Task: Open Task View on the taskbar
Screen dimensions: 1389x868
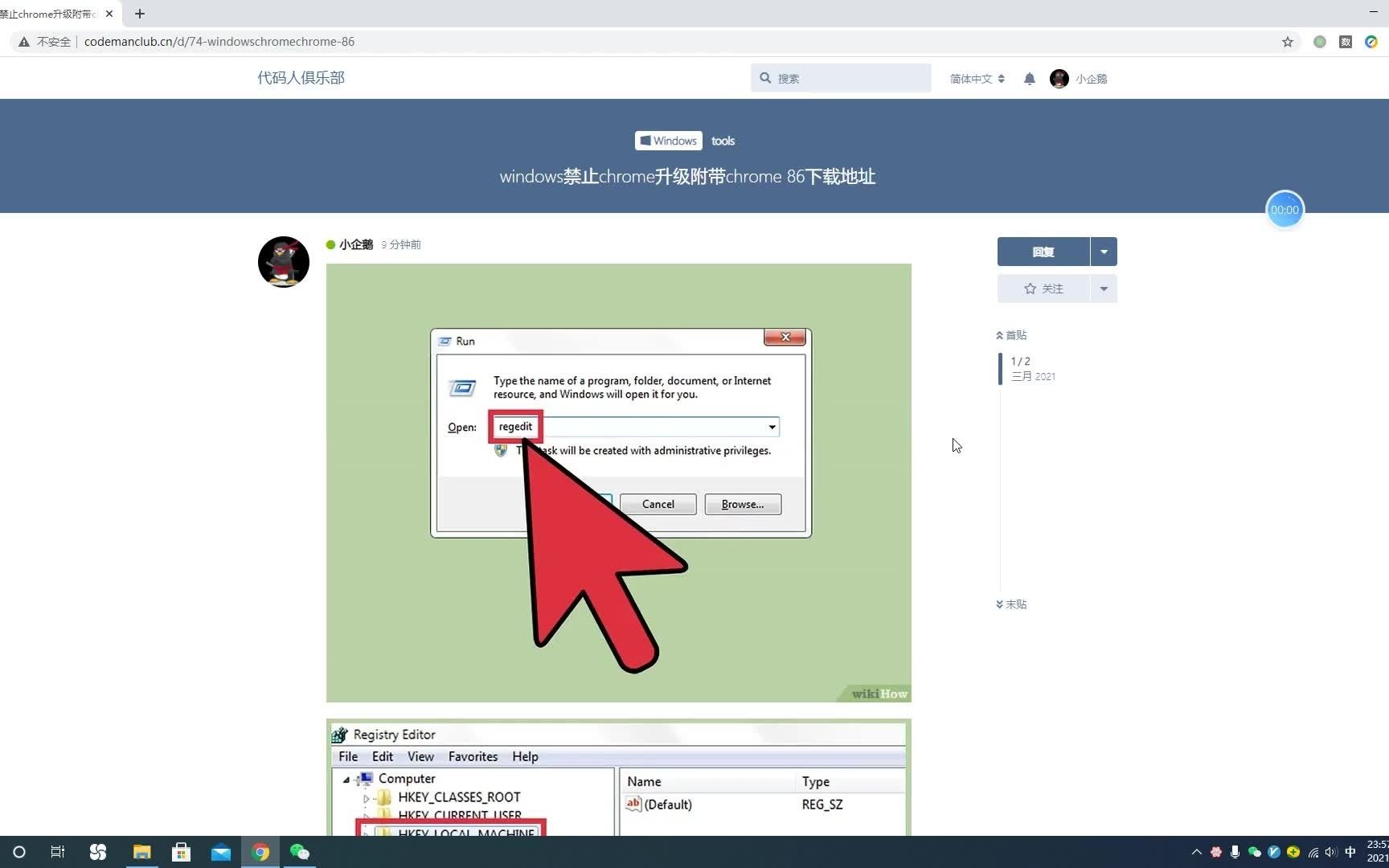Action: (x=58, y=852)
